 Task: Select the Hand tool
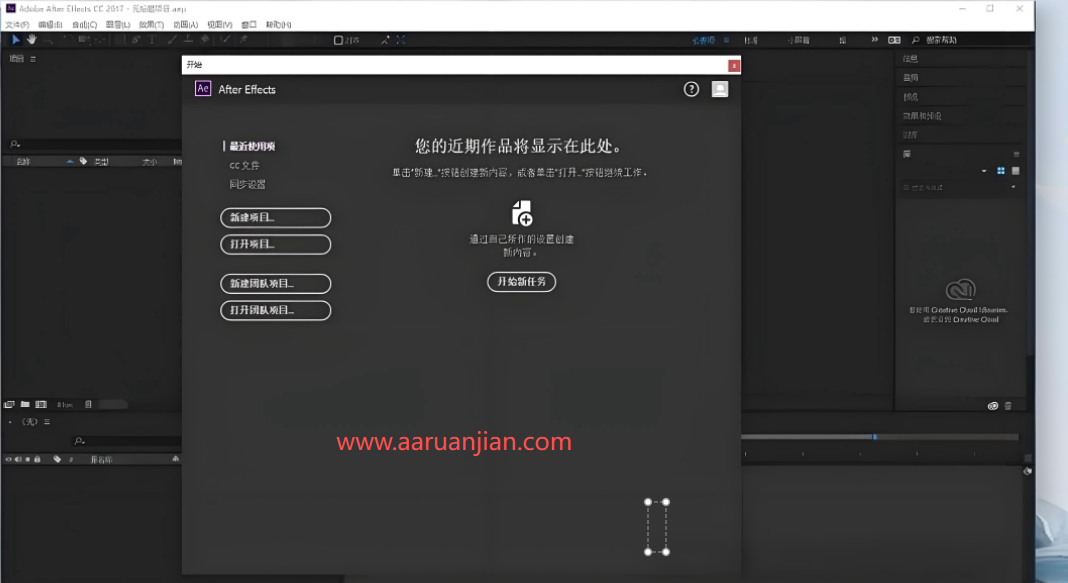[x=31, y=40]
